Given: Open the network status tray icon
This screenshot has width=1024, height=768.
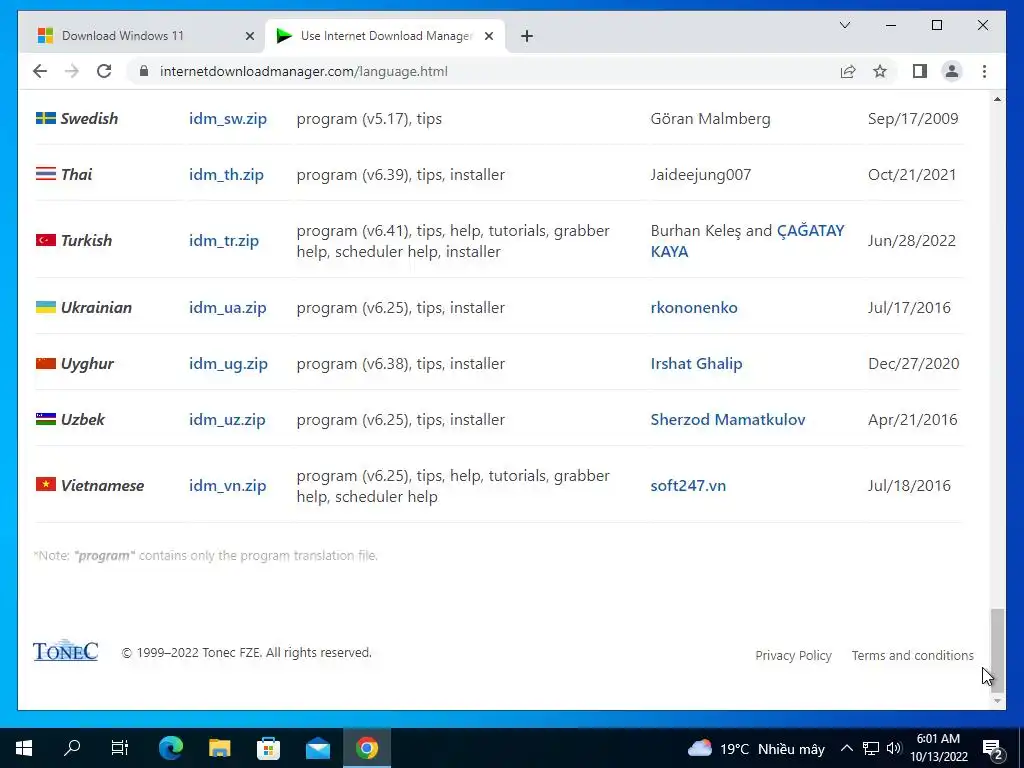Looking at the screenshot, I should tap(871, 748).
